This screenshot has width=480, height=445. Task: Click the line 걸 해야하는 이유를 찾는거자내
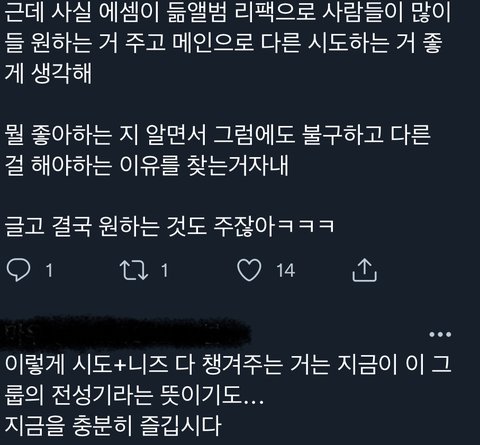[147, 165]
